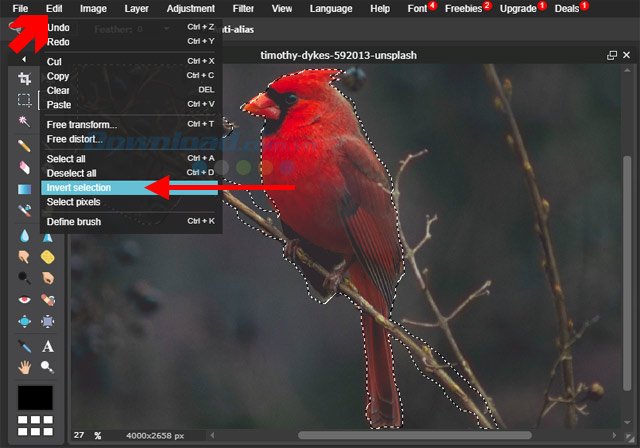The image size is (640, 448).
Task: Select the Burn hand tool
Action: tap(48, 278)
